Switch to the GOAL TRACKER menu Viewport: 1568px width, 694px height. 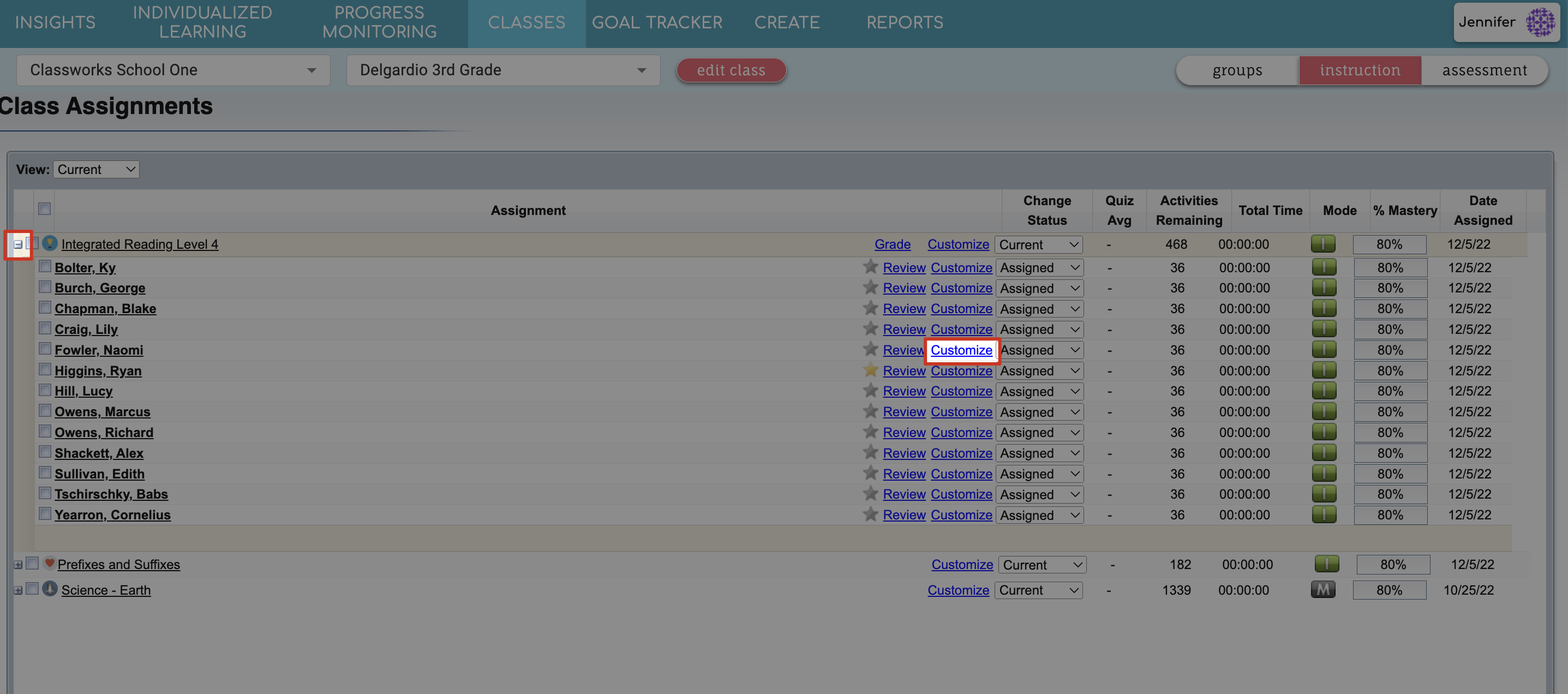coord(657,22)
